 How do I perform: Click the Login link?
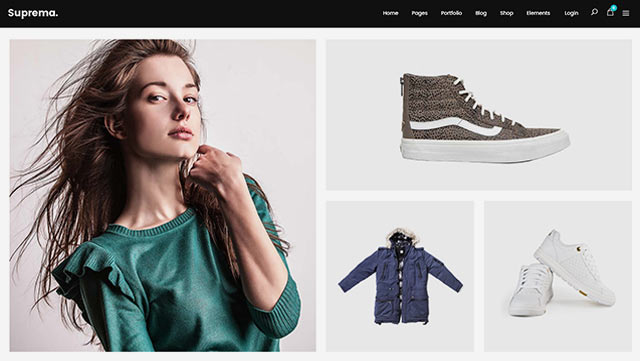point(571,13)
